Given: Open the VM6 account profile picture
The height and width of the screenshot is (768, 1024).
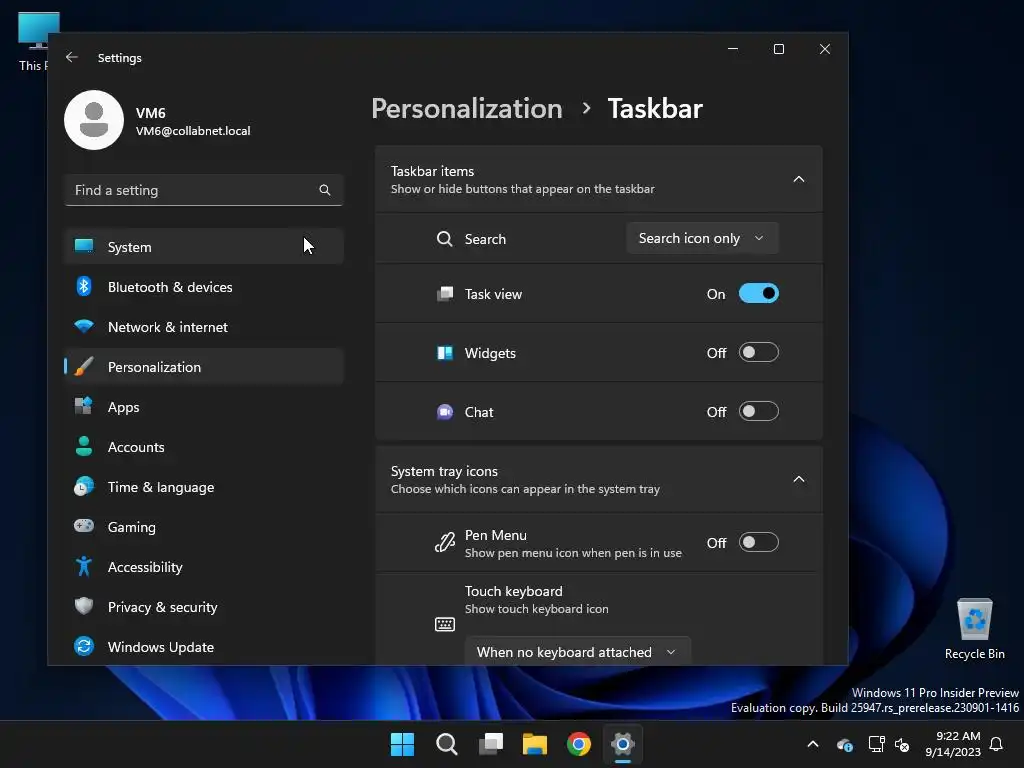Looking at the screenshot, I should 94,120.
